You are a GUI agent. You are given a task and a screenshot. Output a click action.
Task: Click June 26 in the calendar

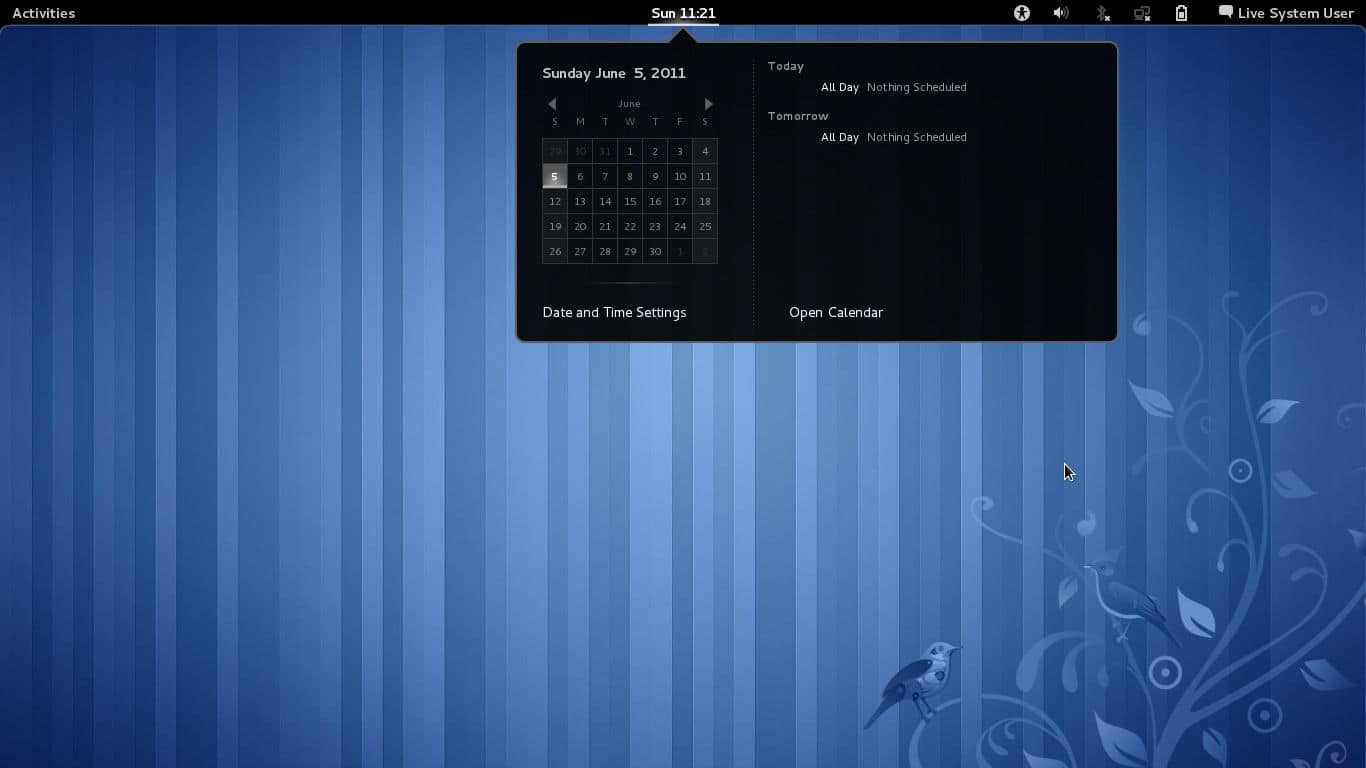pos(555,251)
